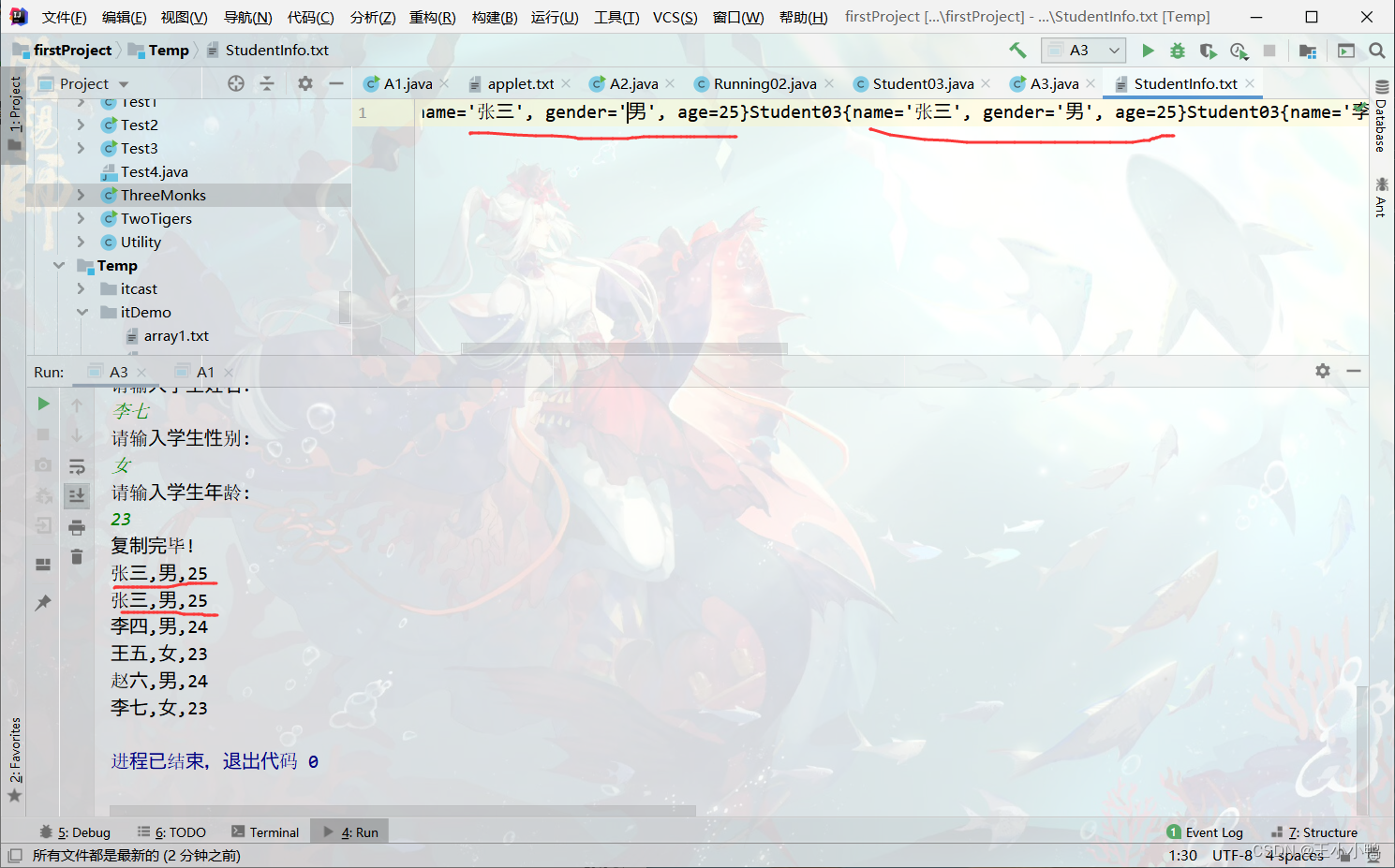Screen dimensions: 1395x868
Task: Expand the itcast folder
Action: pos(81,288)
